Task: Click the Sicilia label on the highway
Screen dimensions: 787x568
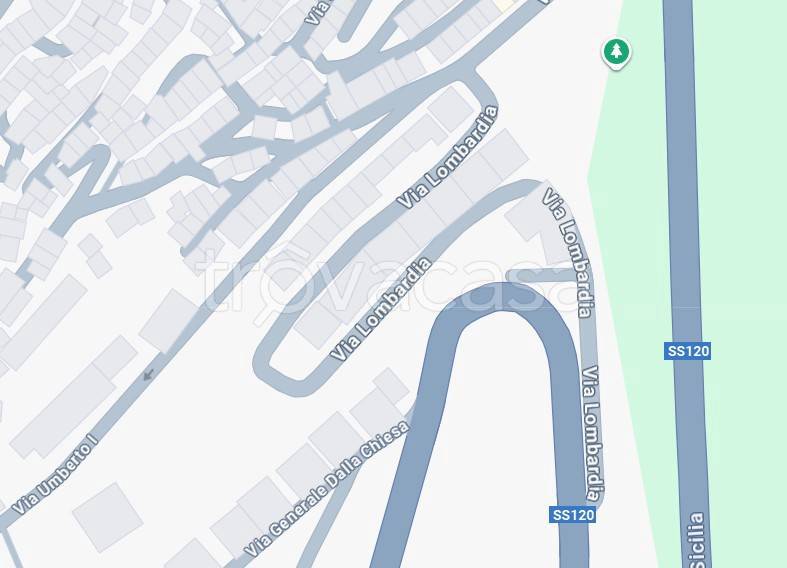Action: tap(696, 540)
